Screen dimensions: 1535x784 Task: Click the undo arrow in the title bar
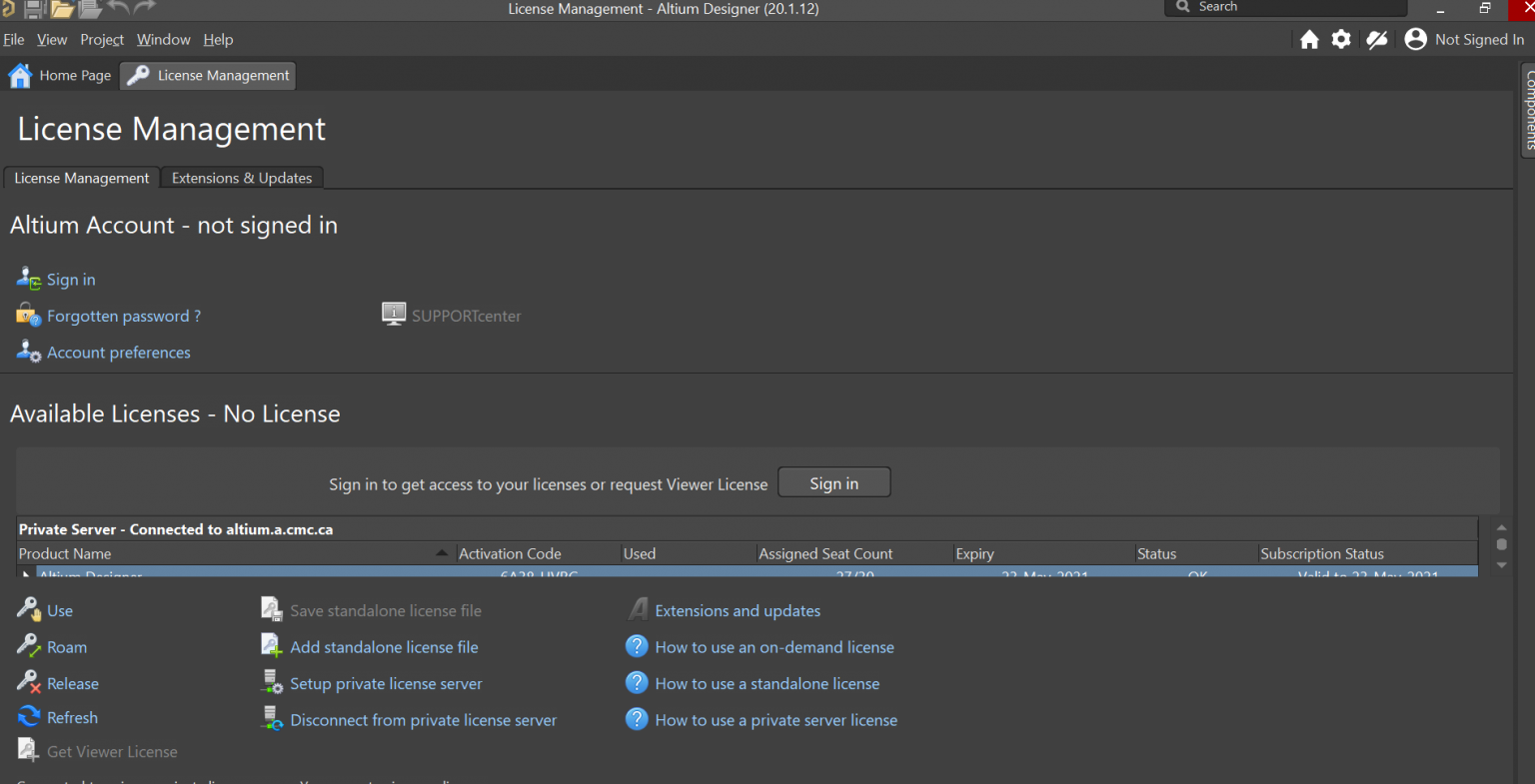click(118, 8)
